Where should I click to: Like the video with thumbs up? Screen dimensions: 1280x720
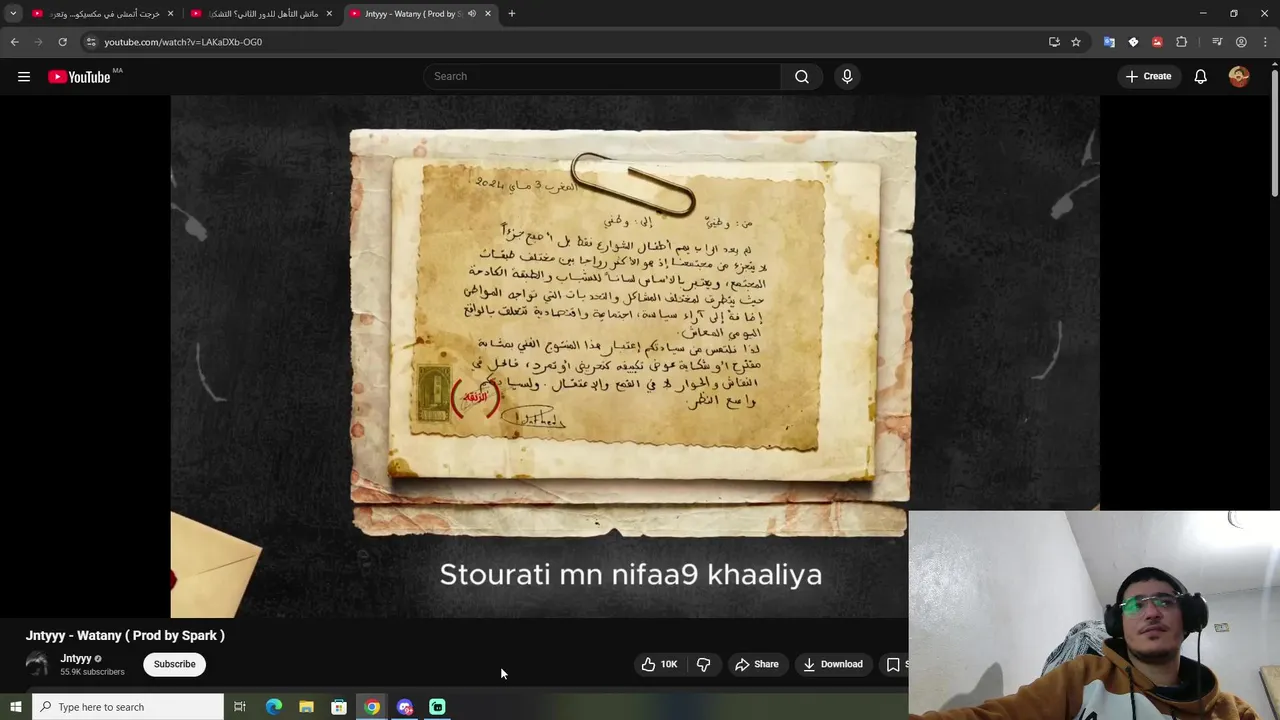coord(659,664)
